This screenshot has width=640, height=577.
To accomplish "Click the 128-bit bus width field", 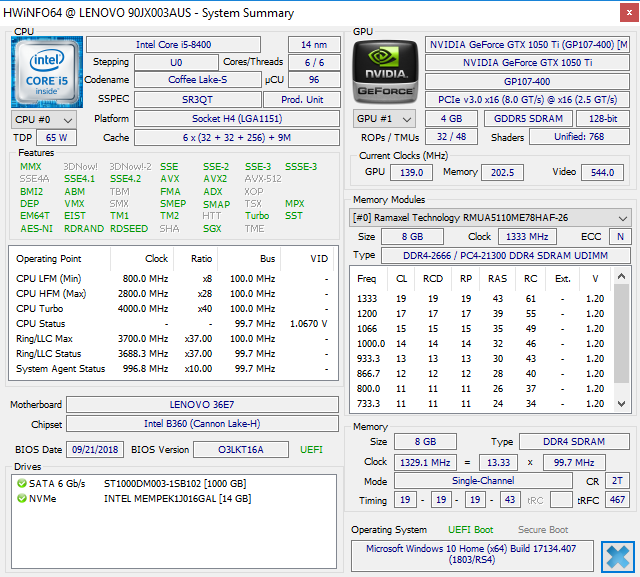I will click(x=603, y=119).
